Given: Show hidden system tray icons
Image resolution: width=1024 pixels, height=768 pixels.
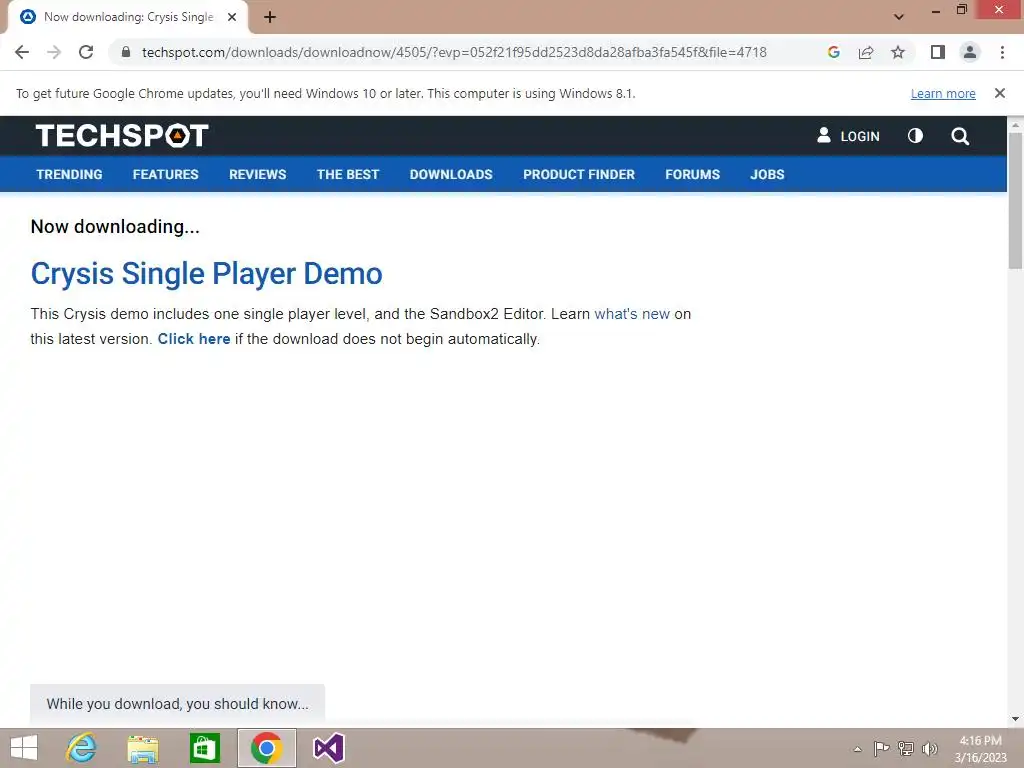Looking at the screenshot, I should [857, 749].
